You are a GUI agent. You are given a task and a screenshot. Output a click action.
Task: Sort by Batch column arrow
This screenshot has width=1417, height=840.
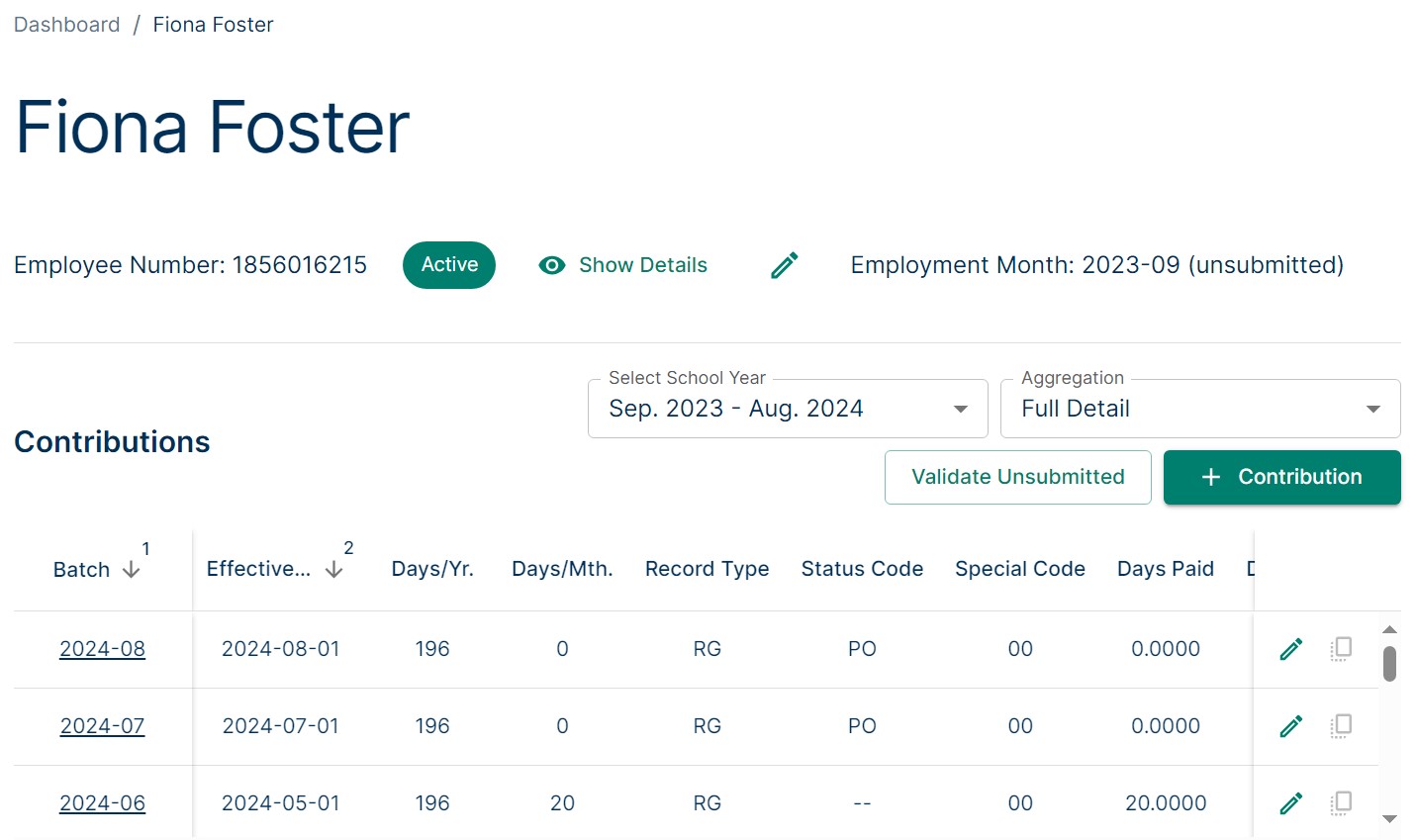(x=131, y=570)
